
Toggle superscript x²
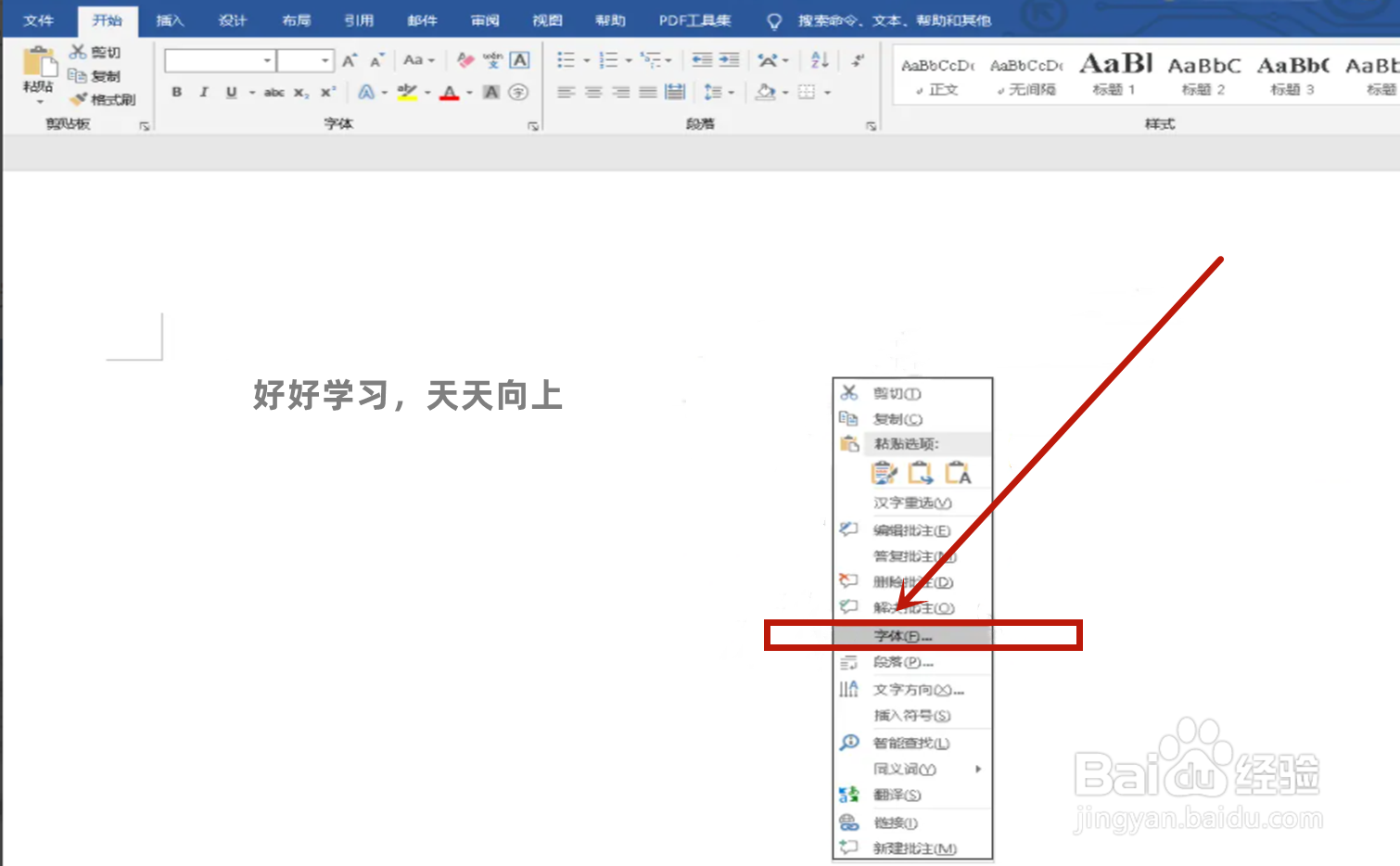pos(327,92)
